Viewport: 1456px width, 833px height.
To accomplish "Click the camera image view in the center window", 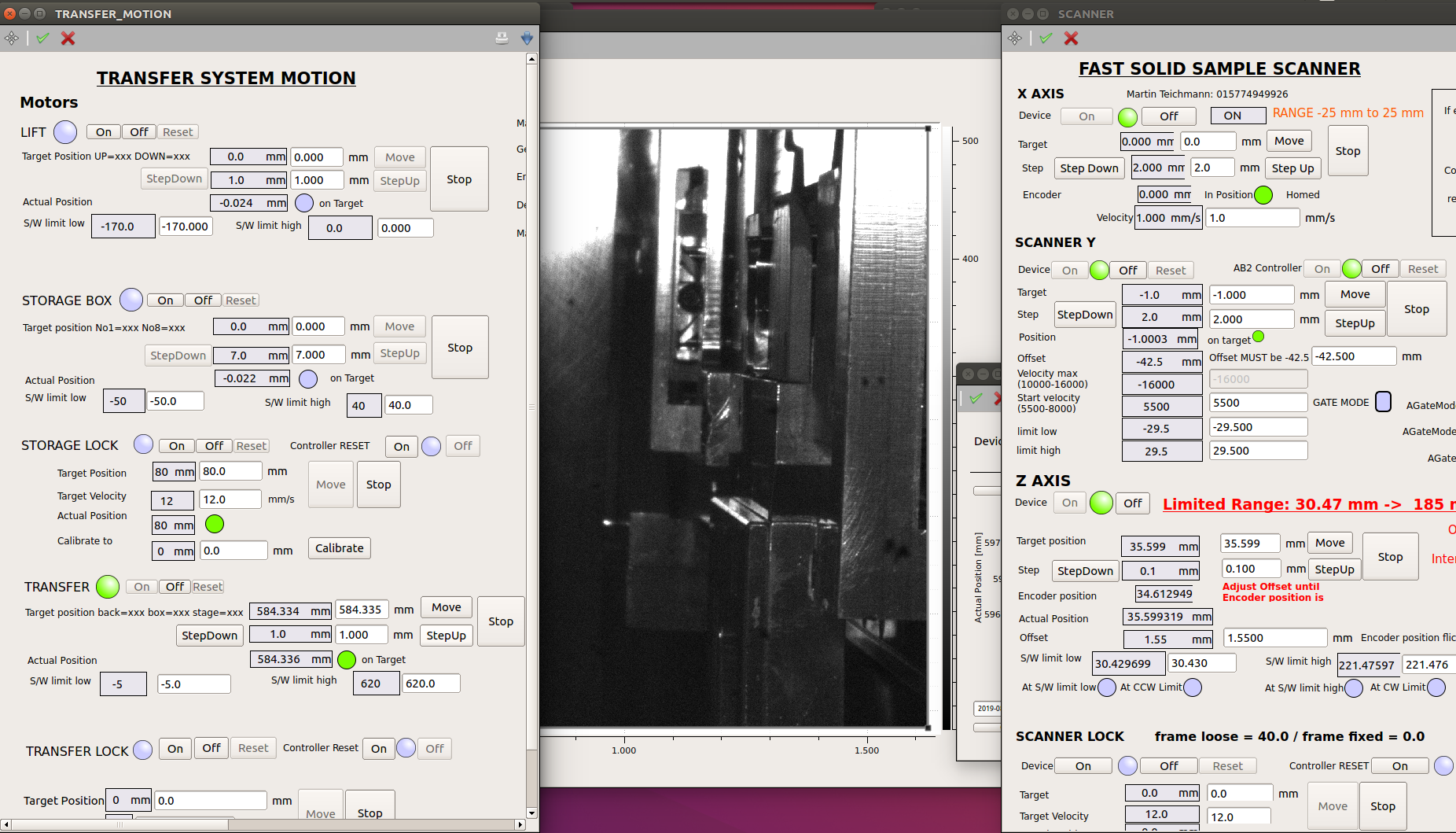I will click(x=735, y=427).
